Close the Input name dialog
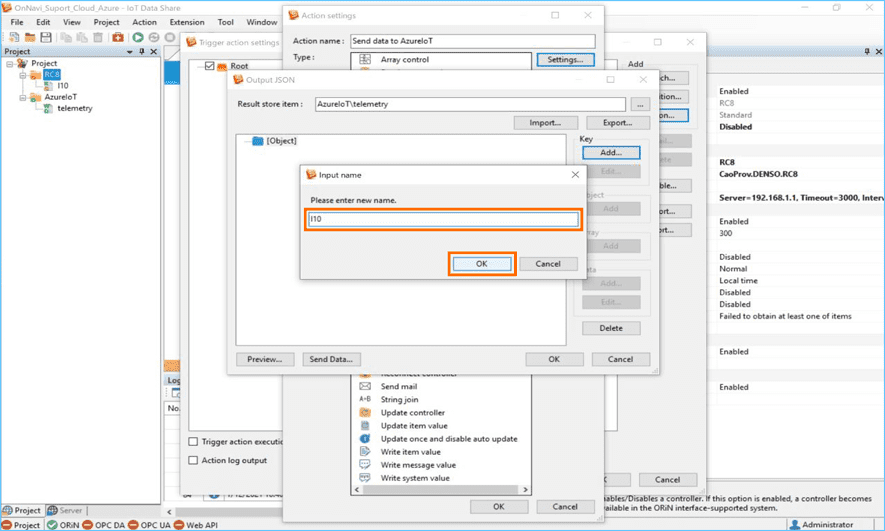885x531 pixels. (x=575, y=175)
